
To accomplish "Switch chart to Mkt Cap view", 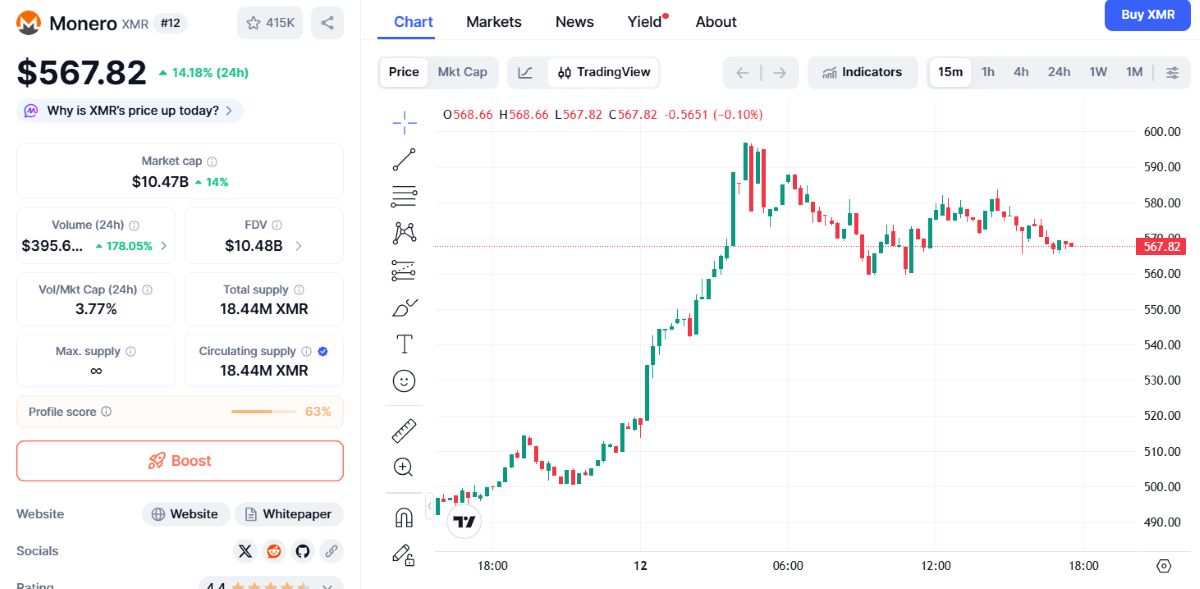I will (462, 71).
